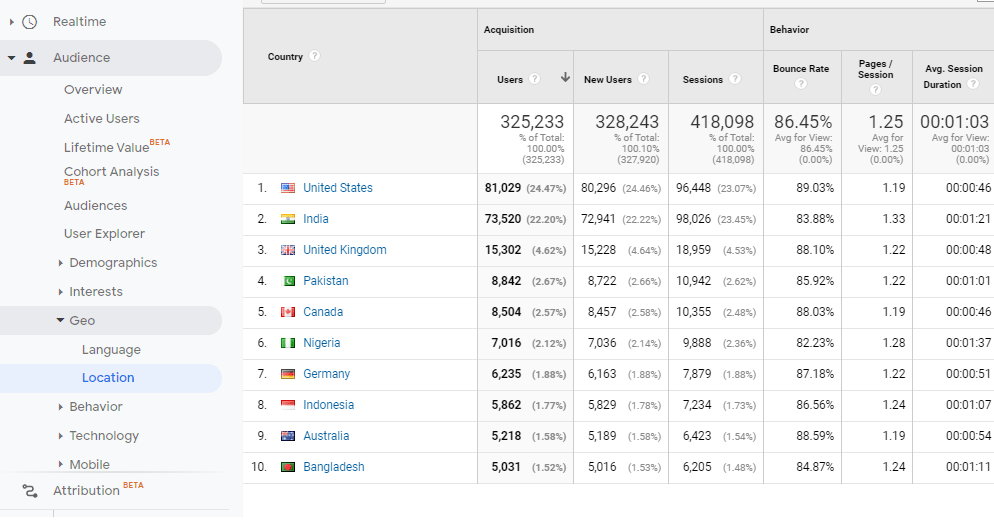Image resolution: width=994 pixels, height=524 pixels.
Task: Click help icon beside Users column
Action: (535, 79)
